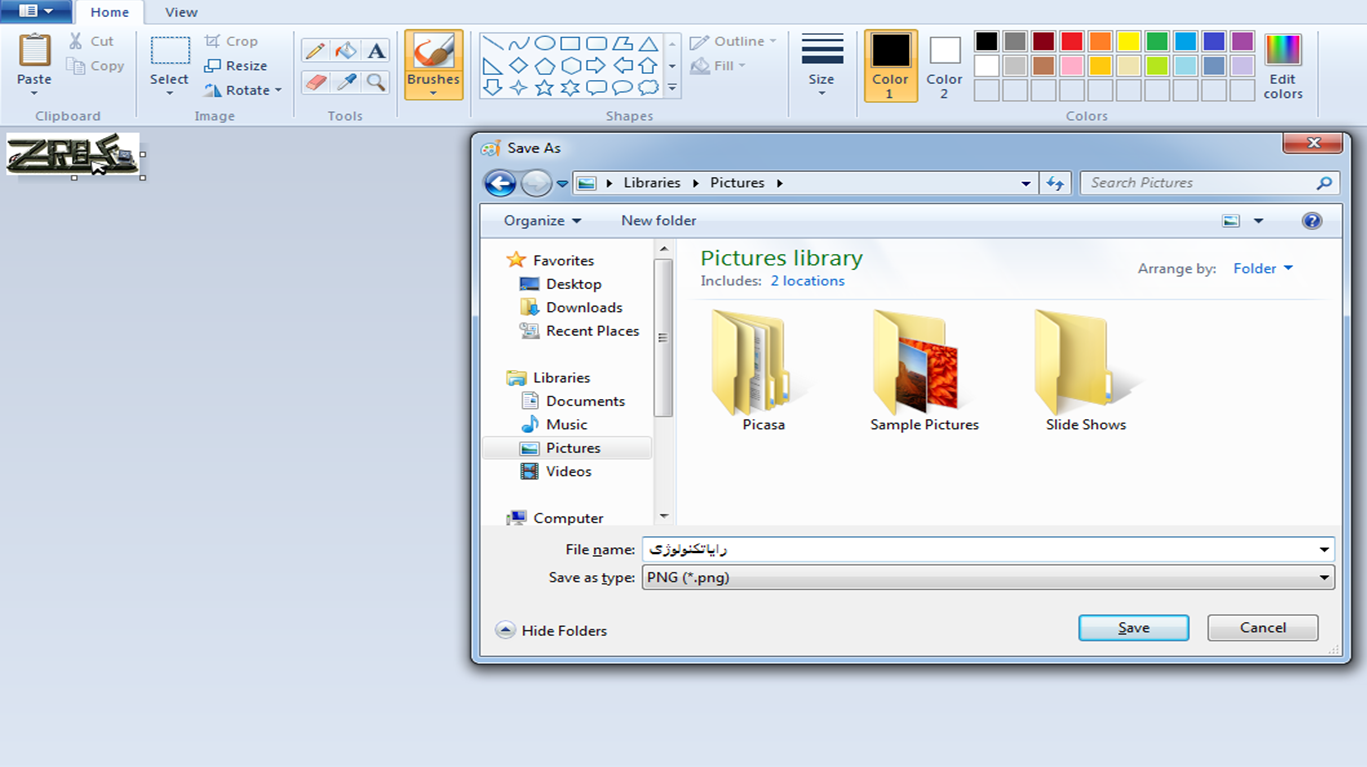The width and height of the screenshot is (1367, 767).
Task: Expand the Arrange by Folder dropdown
Action: pyautogui.click(x=1263, y=268)
